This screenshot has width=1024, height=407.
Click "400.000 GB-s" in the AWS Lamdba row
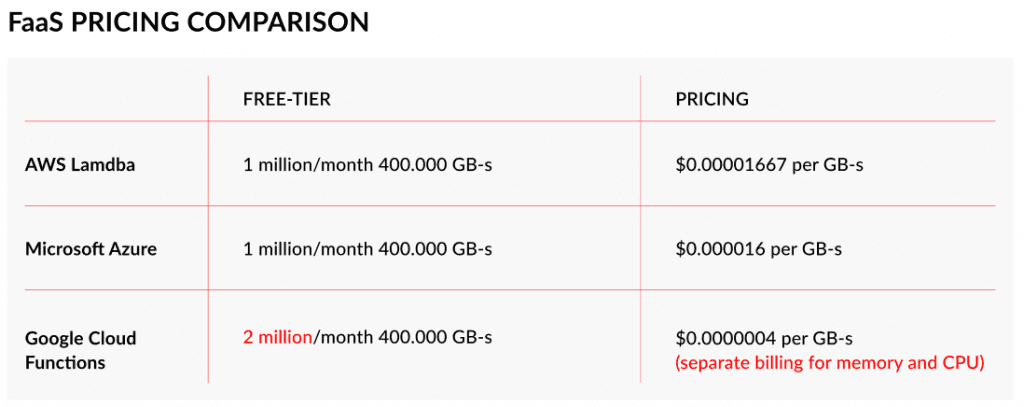pyautogui.click(x=435, y=165)
